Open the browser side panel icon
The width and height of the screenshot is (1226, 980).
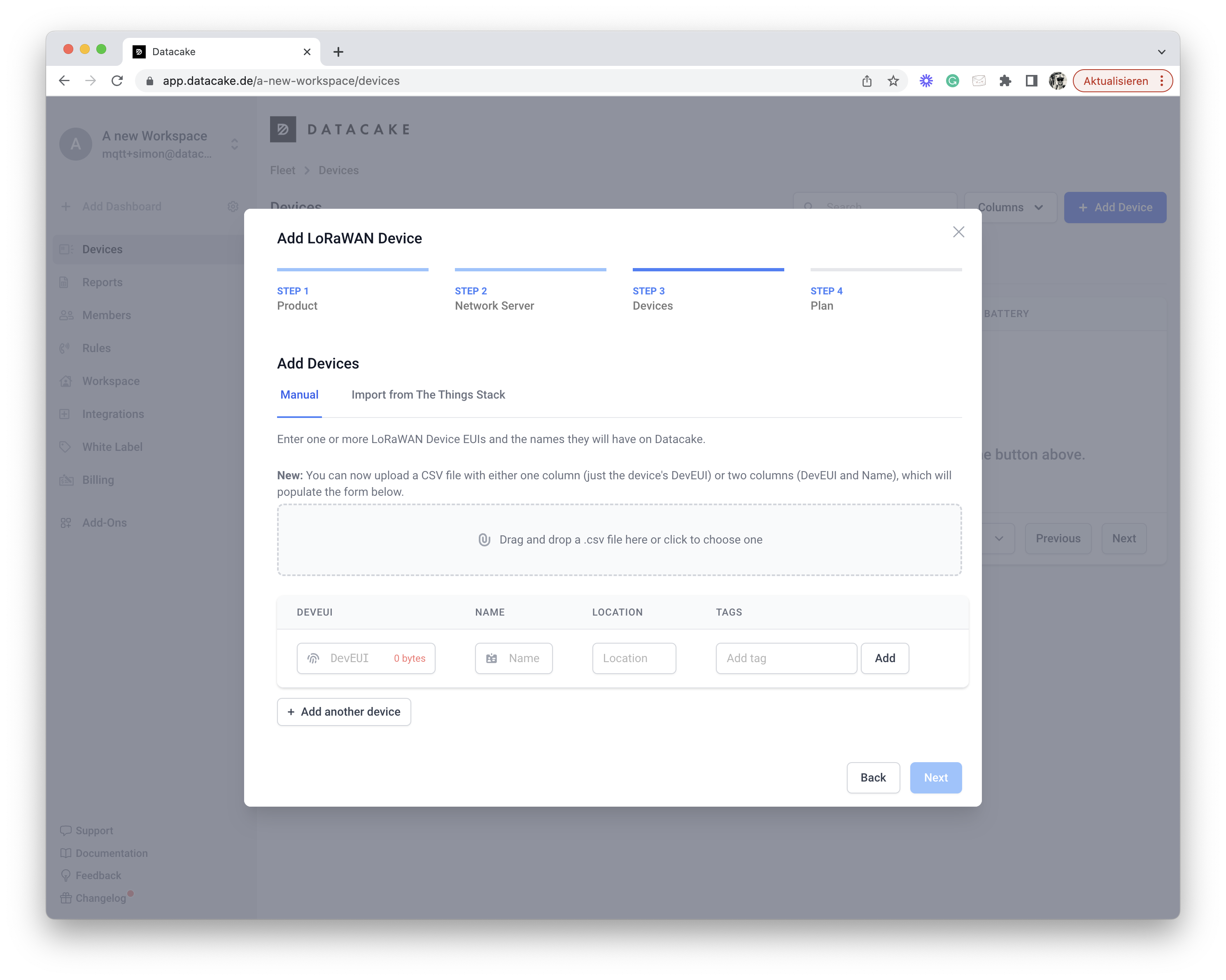1031,81
